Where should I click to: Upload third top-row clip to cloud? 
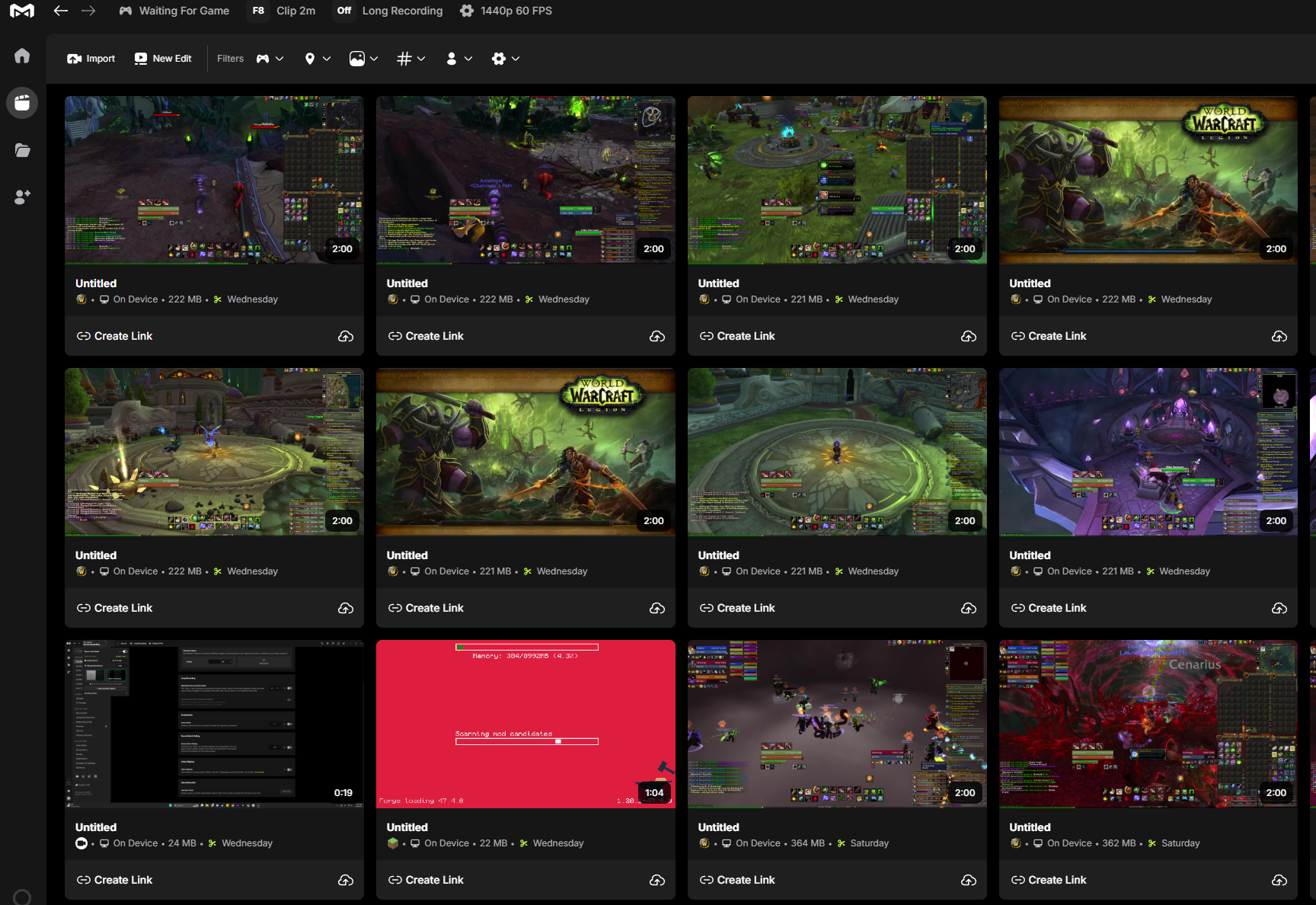(x=969, y=336)
